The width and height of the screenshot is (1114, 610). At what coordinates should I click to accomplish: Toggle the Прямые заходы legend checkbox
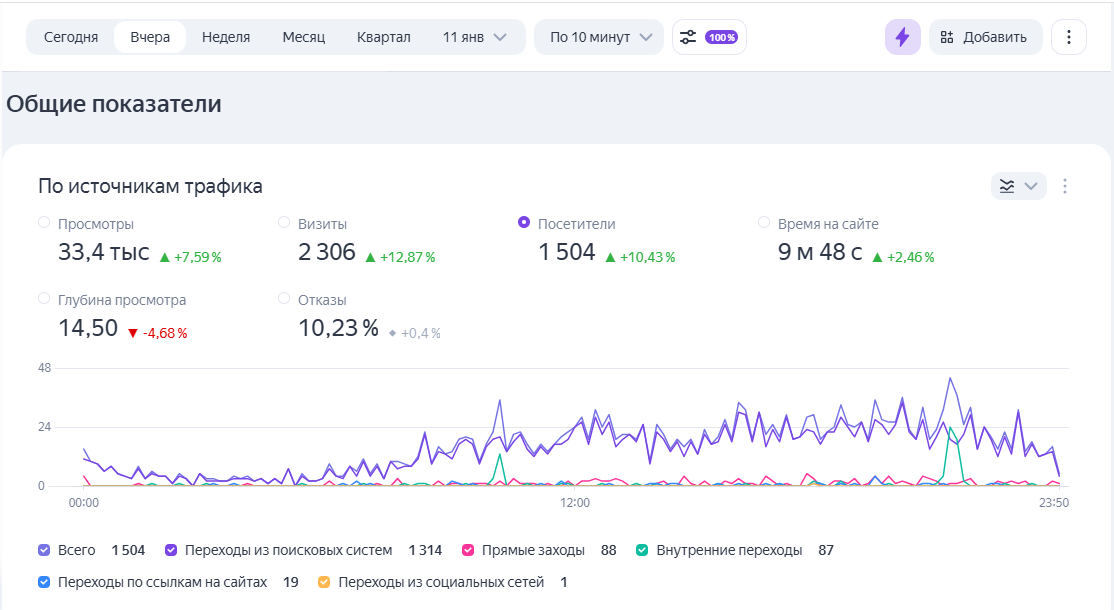468,550
